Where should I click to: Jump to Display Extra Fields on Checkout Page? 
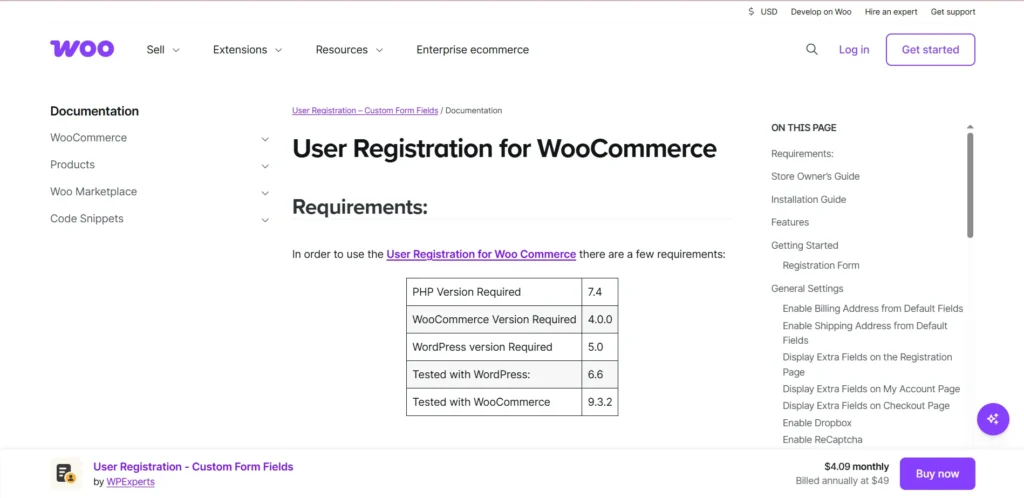pyautogui.click(x=866, y=405)
